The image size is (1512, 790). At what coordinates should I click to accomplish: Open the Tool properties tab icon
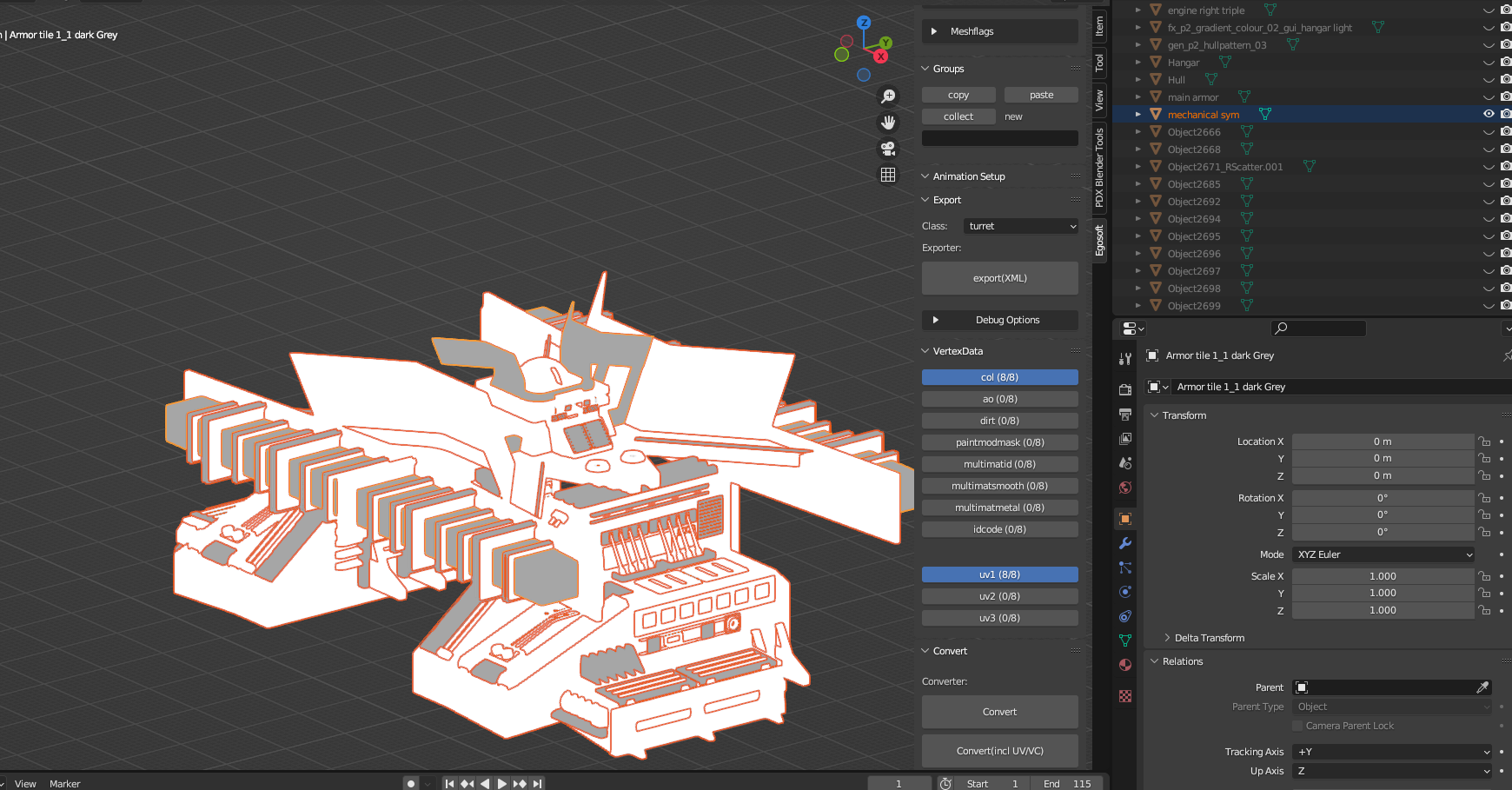(x=1125, y=359)
